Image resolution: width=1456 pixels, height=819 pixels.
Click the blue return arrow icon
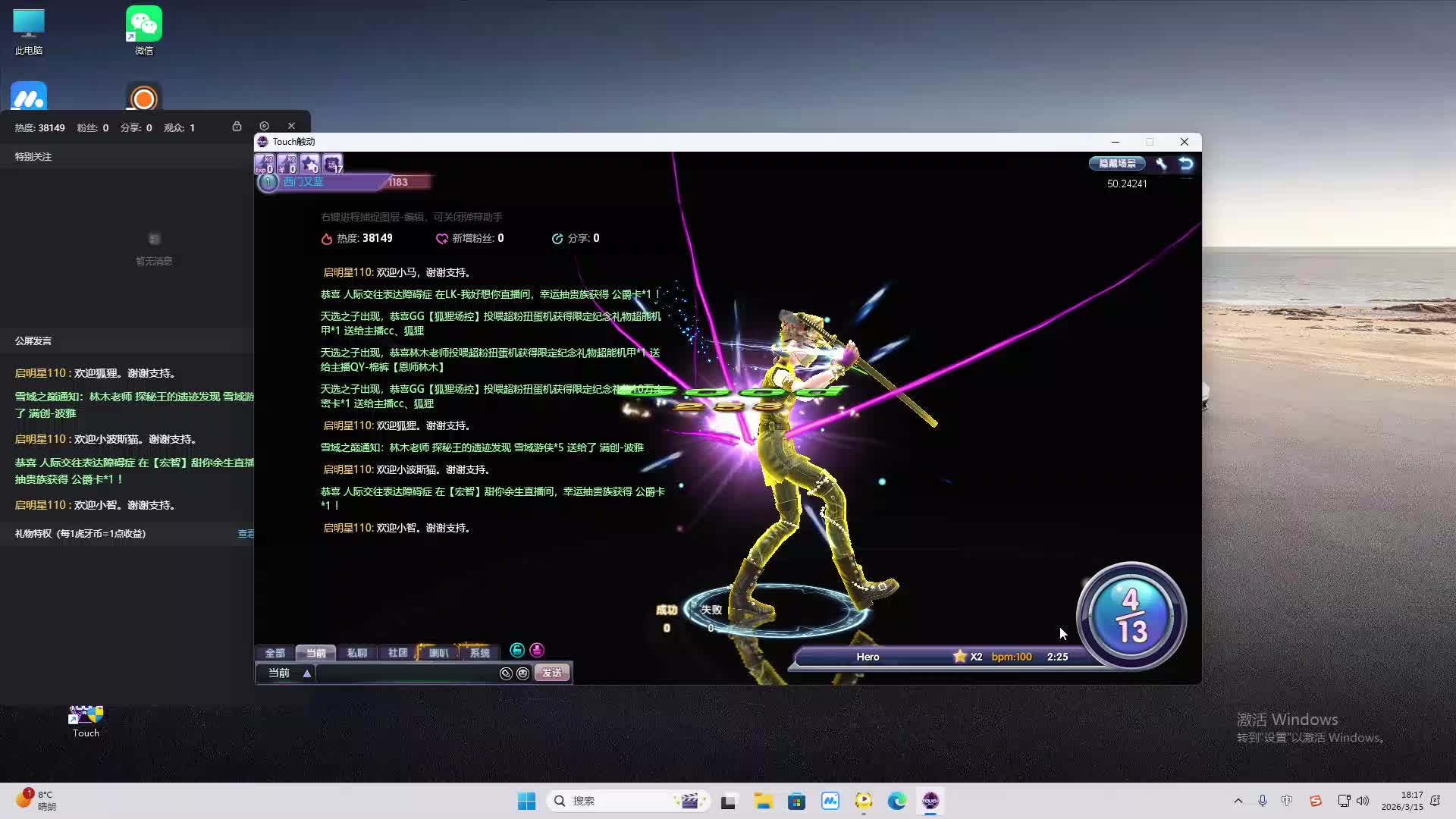point(1186,164)
